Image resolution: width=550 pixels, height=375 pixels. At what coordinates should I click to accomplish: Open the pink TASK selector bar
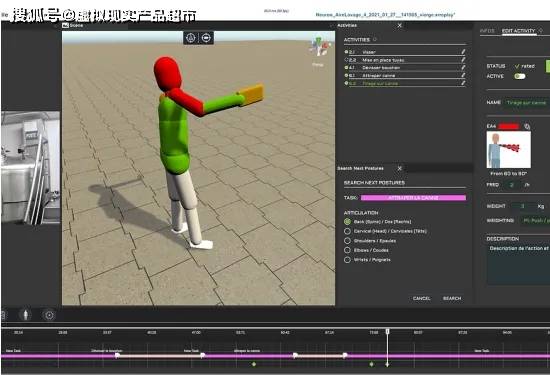click(x=413, y=198)
